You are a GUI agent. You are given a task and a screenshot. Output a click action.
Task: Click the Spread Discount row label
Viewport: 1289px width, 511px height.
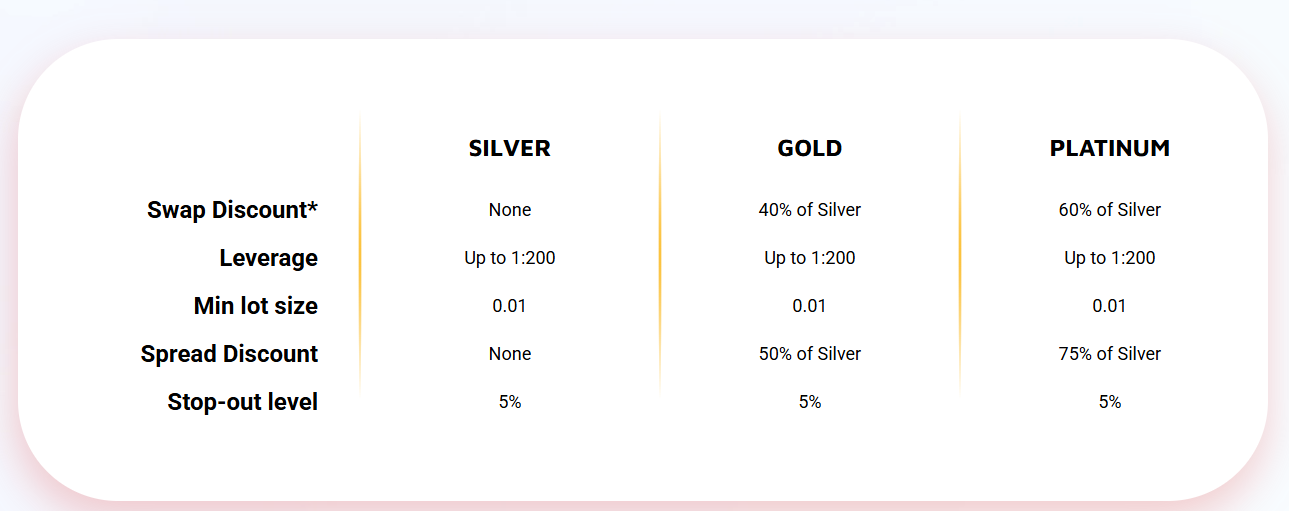pos(229,354)
